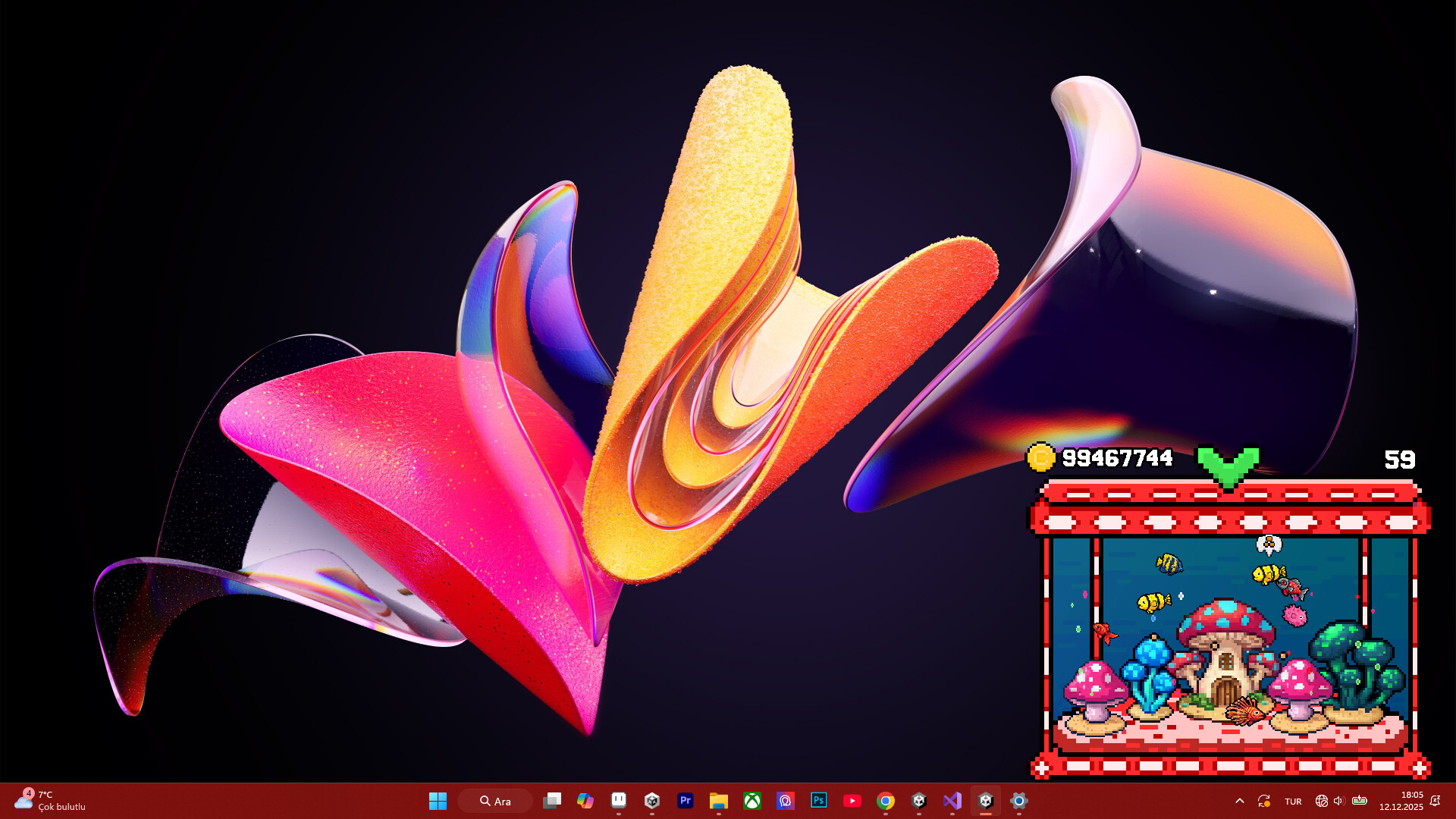
Task: Open Copilot from the taskbar
Action: 585,801
